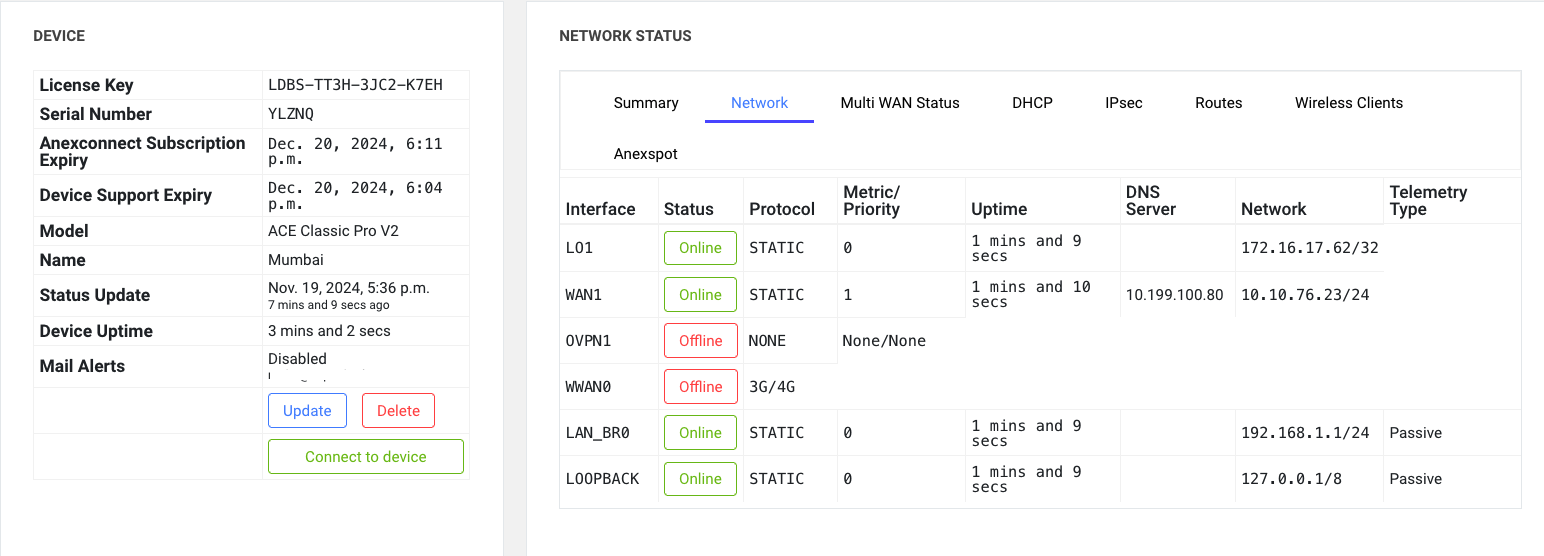Click the red Delete button
This screenshot has height=556, width=1544.
[x=398, y=411]
